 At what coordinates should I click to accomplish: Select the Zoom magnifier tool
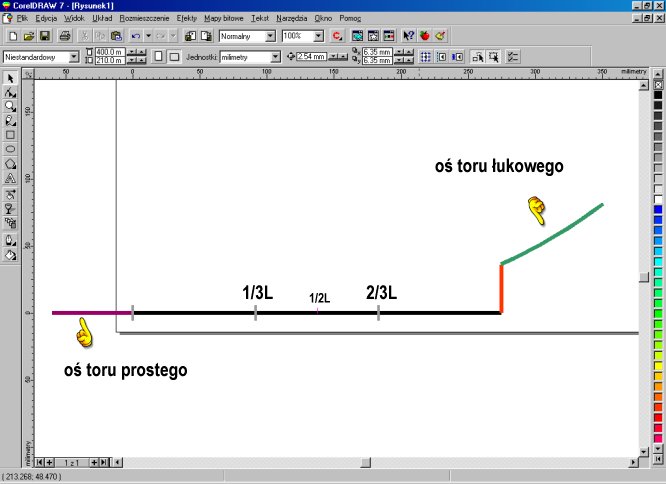pos(10,105)
